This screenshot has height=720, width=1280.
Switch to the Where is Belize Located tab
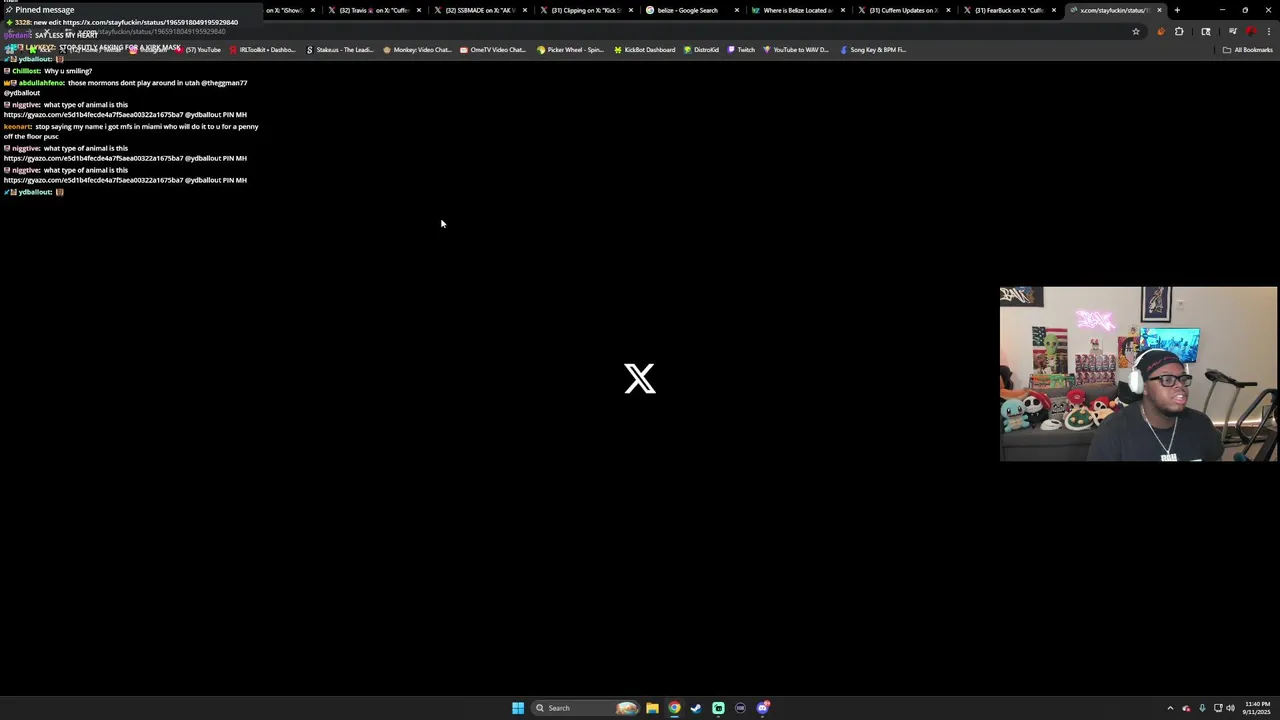pyautogui.click(x=797, y=10)
